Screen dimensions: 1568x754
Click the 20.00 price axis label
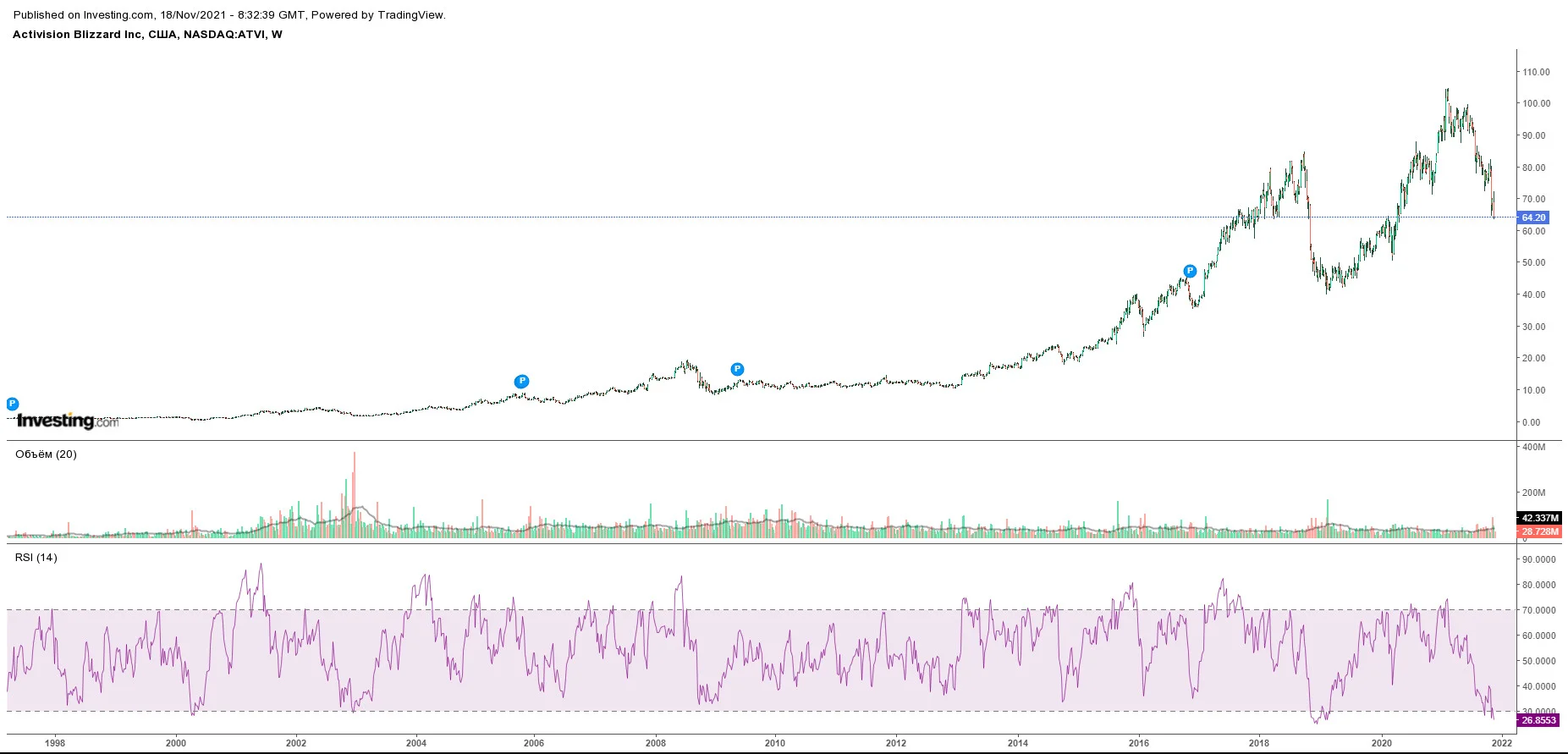pos(1534,358)
